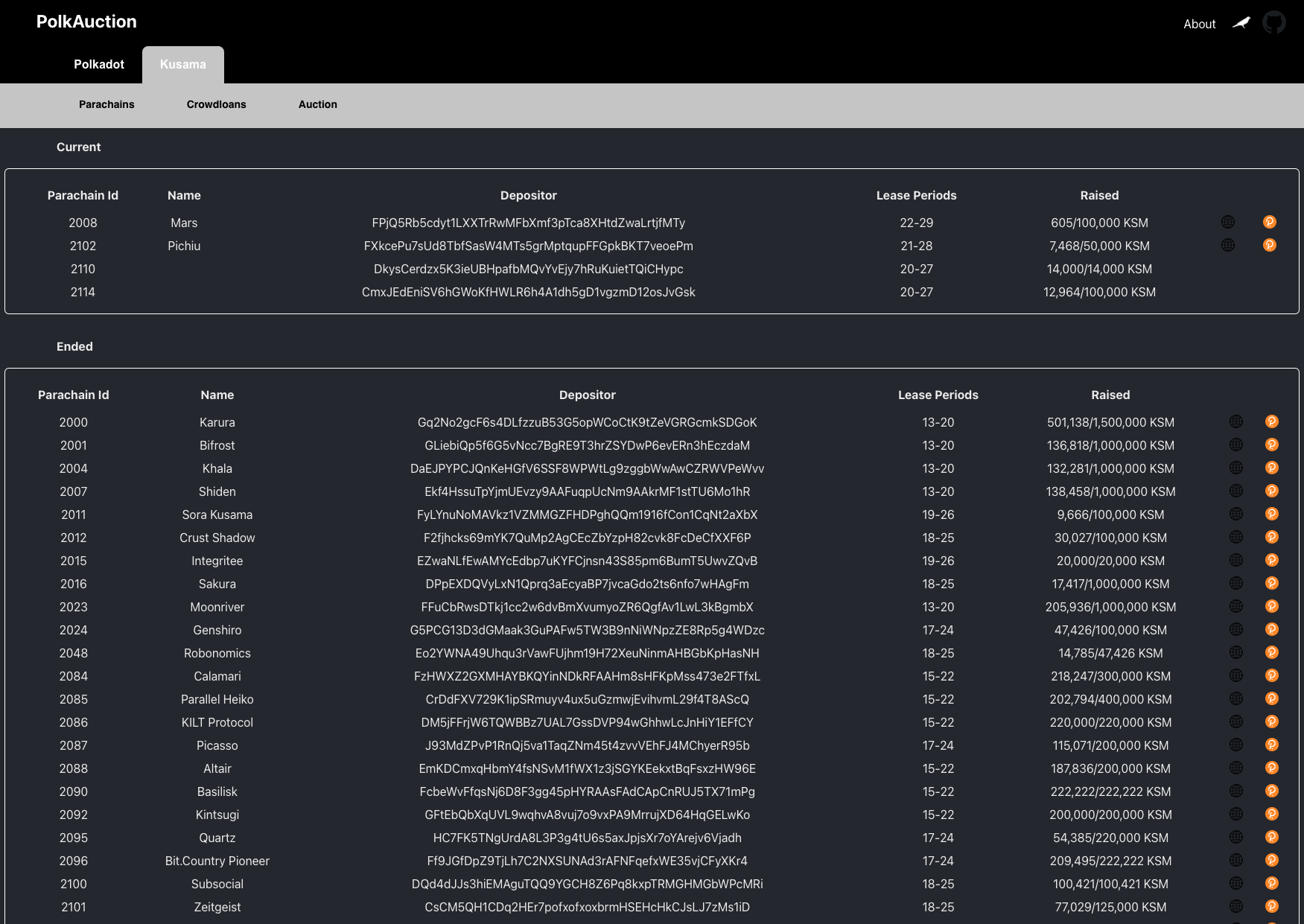Open the orange icon in Khala row

click(1272, 468)
